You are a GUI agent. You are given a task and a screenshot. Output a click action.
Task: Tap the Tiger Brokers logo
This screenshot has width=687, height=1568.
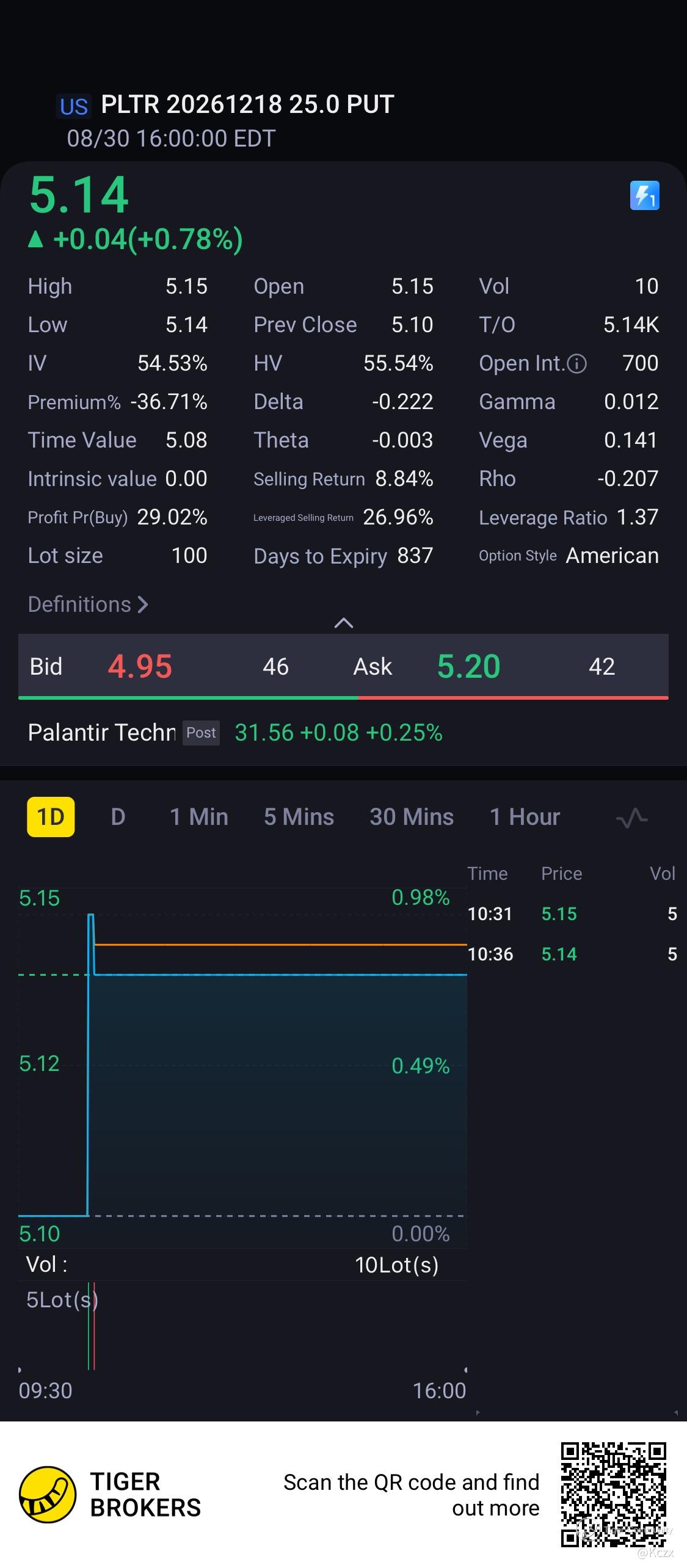48,1494
